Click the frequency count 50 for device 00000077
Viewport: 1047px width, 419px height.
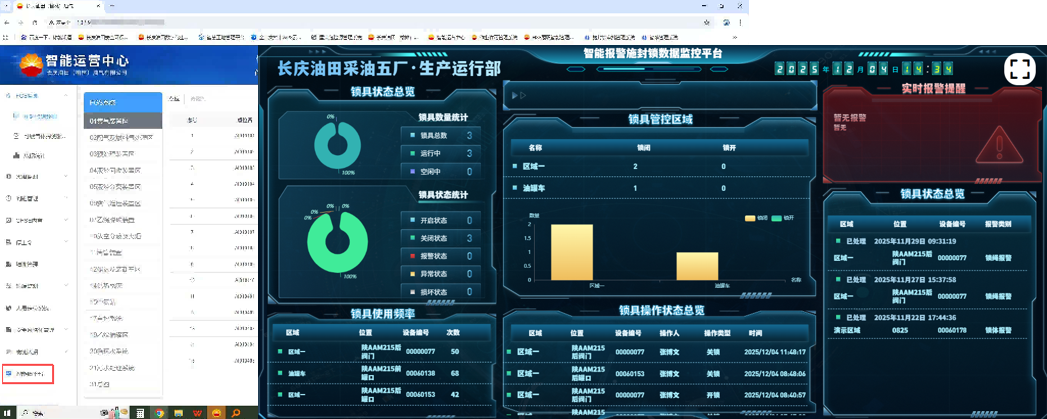(455, 352)
